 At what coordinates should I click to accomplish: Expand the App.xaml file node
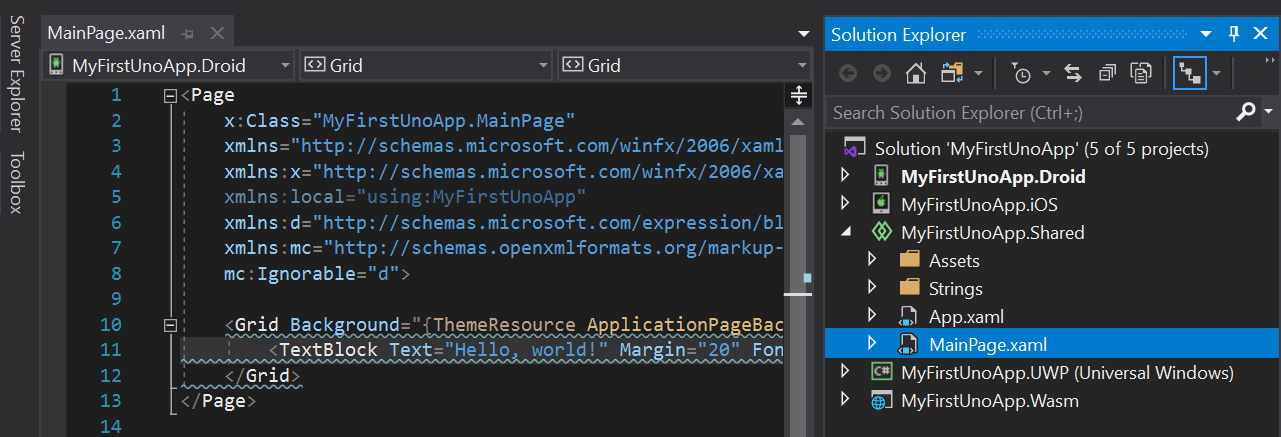click(873, 316)
